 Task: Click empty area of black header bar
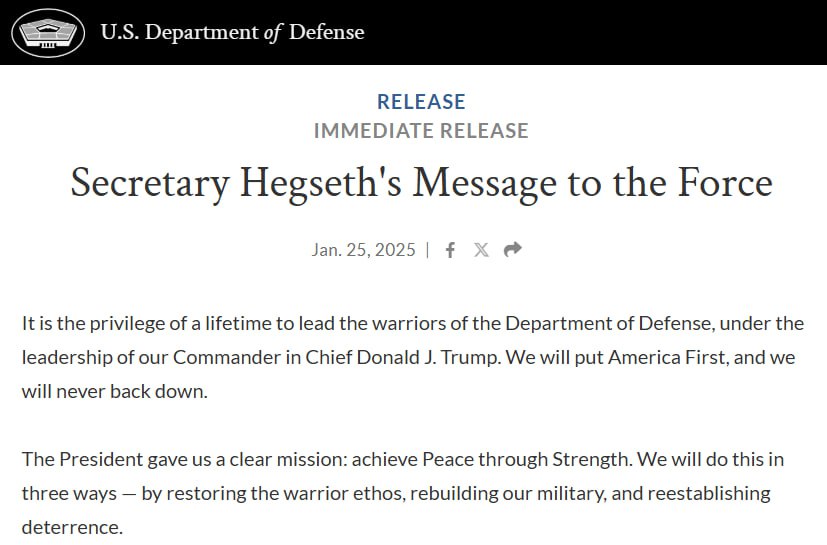(x=600, y=33)
